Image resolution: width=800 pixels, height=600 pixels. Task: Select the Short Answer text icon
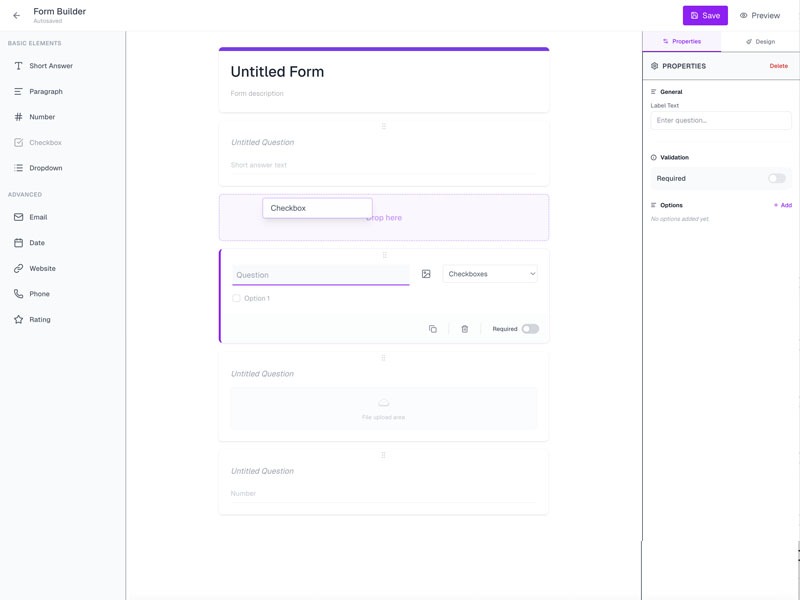[18, 66]
